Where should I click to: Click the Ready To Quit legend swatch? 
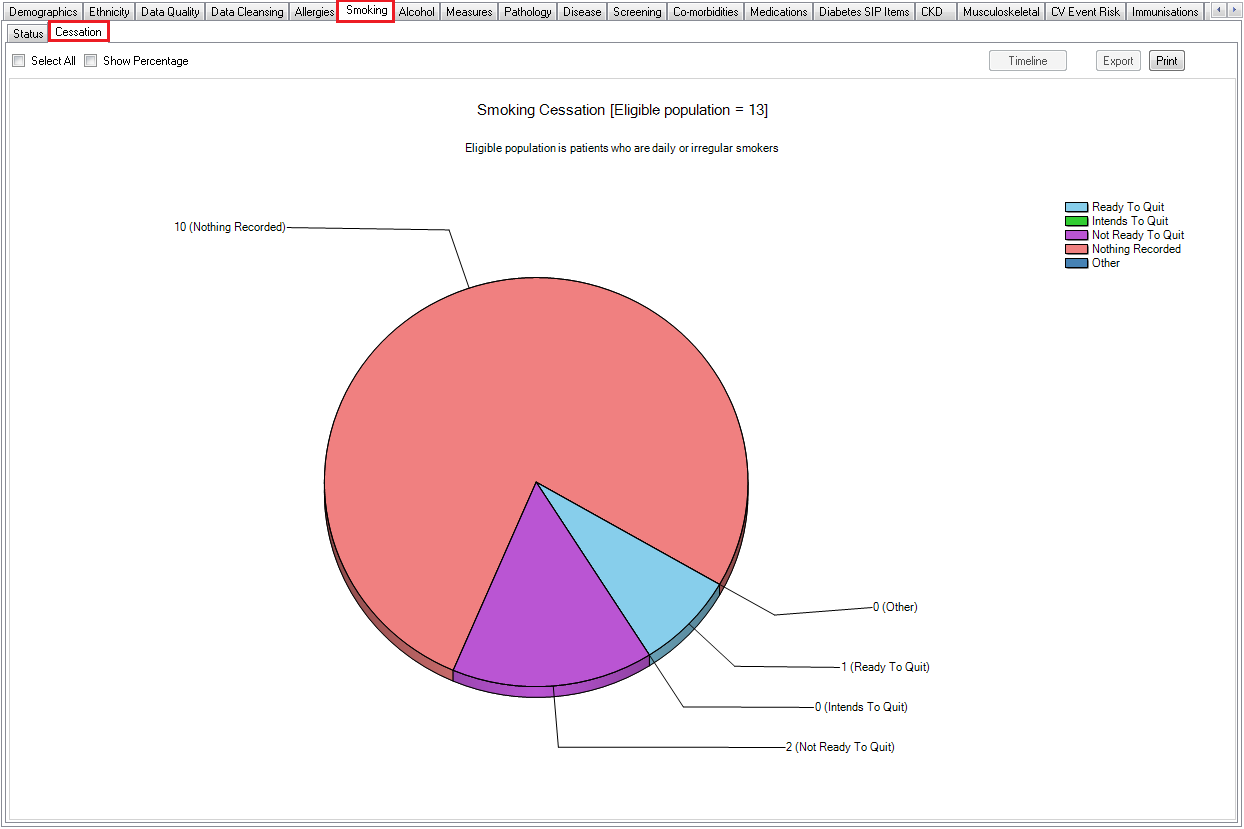(1076, 207)
